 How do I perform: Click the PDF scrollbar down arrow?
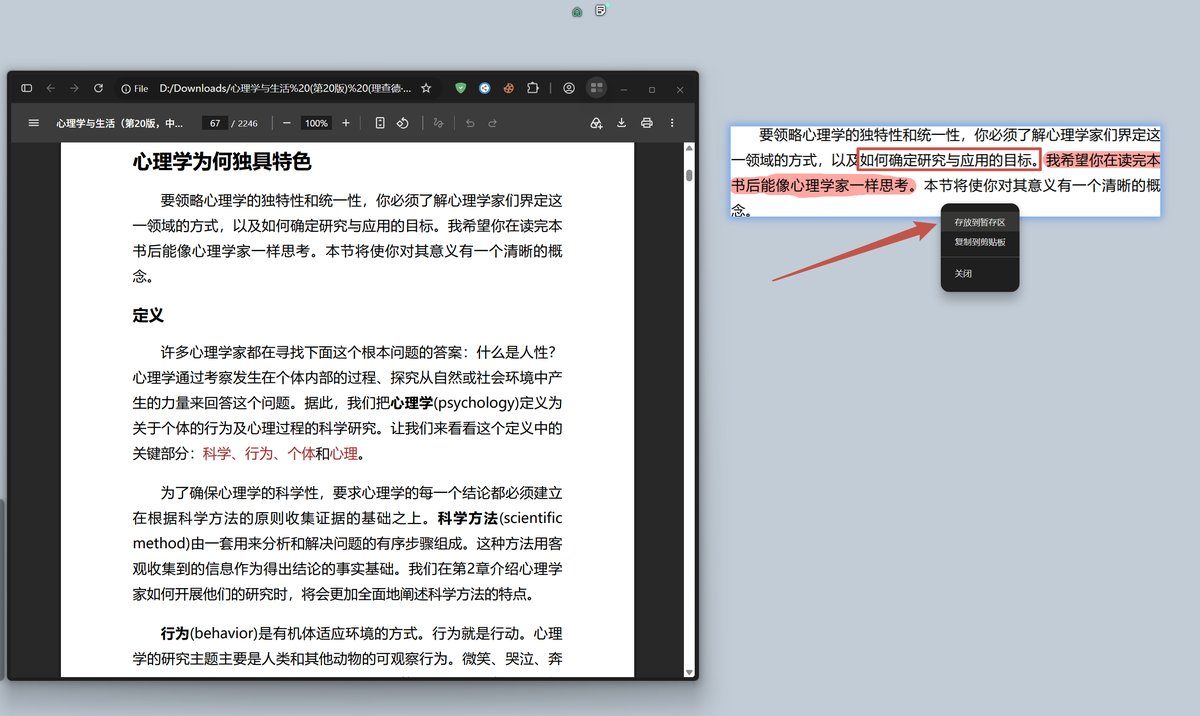click(689, 671)
